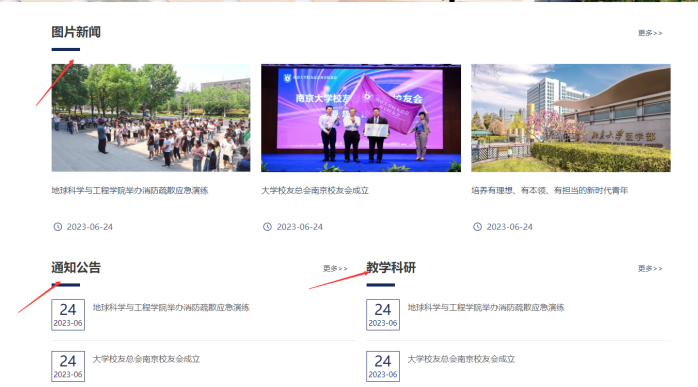Expand 更多>> for 图片新闻 section

(x=650, y=33)
